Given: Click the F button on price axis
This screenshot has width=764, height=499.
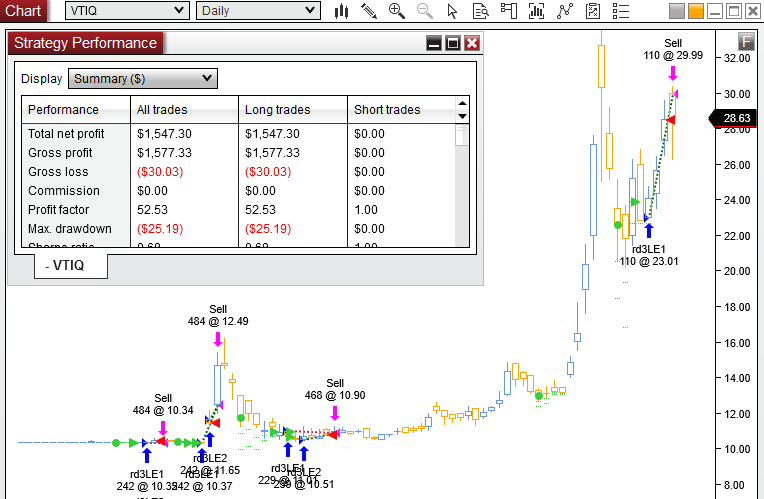Looking at the screenshot, I should (746, 42).
